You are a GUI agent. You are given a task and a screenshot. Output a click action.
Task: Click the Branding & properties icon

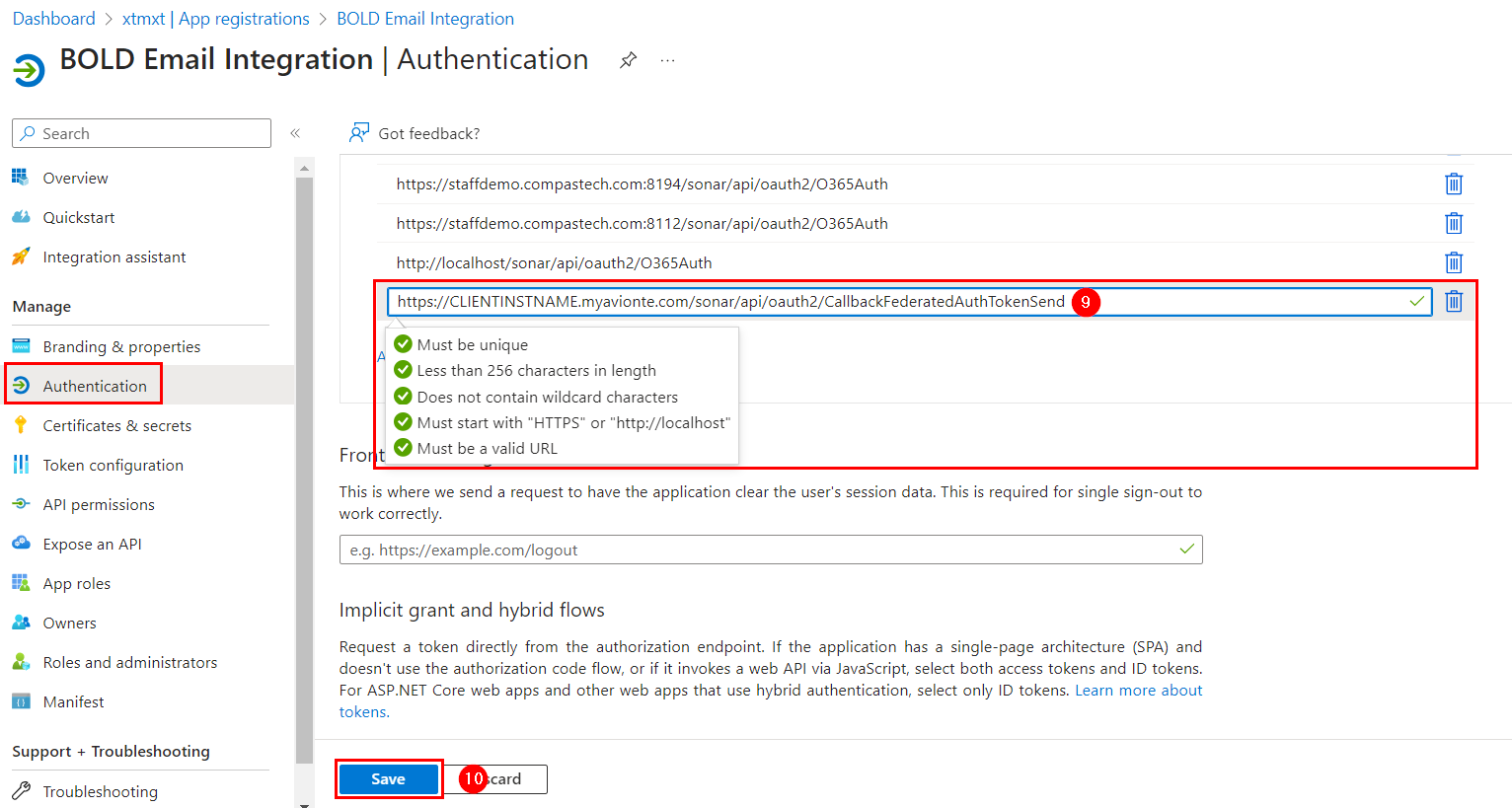pos(21,346)
